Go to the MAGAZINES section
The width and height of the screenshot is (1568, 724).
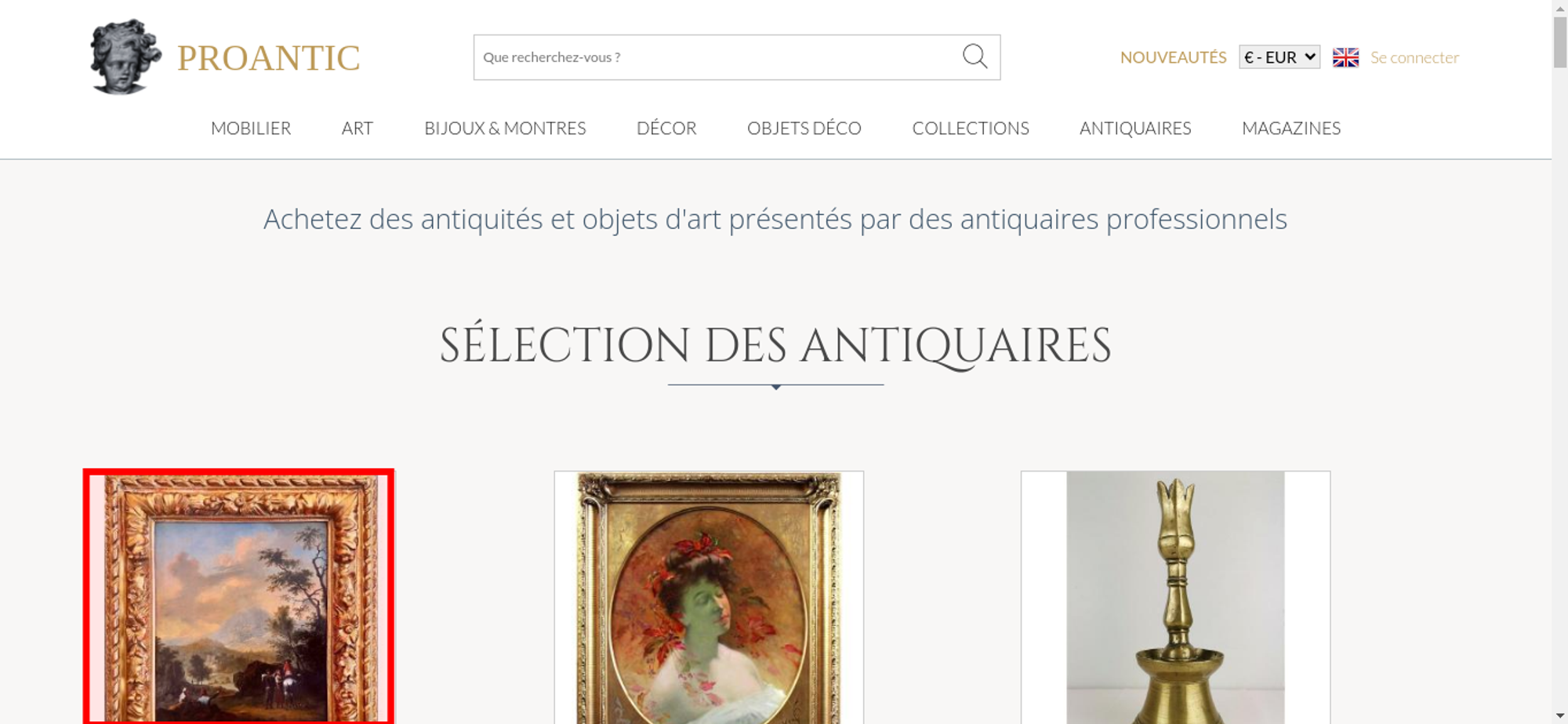(x=1291, y=128)
